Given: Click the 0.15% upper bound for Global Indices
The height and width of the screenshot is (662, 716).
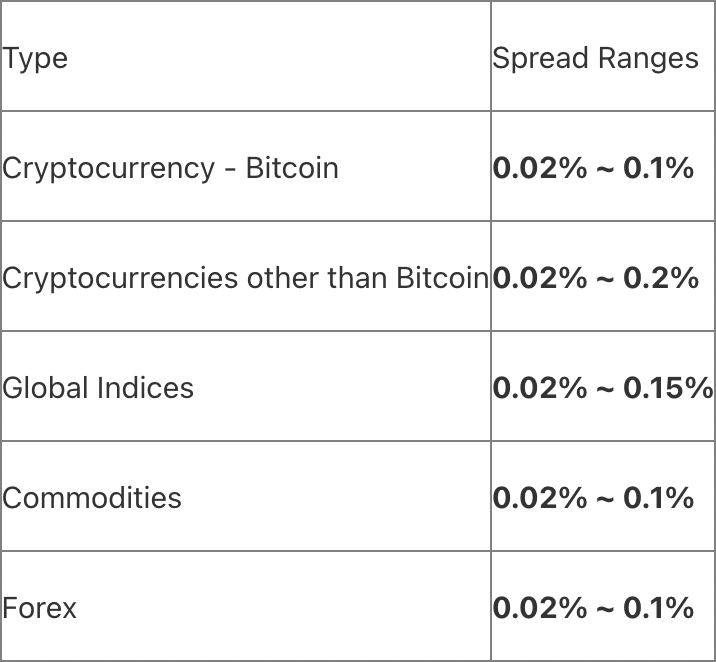Looking at the screenshot, I should pyautogui.click(x=668, y=387).
